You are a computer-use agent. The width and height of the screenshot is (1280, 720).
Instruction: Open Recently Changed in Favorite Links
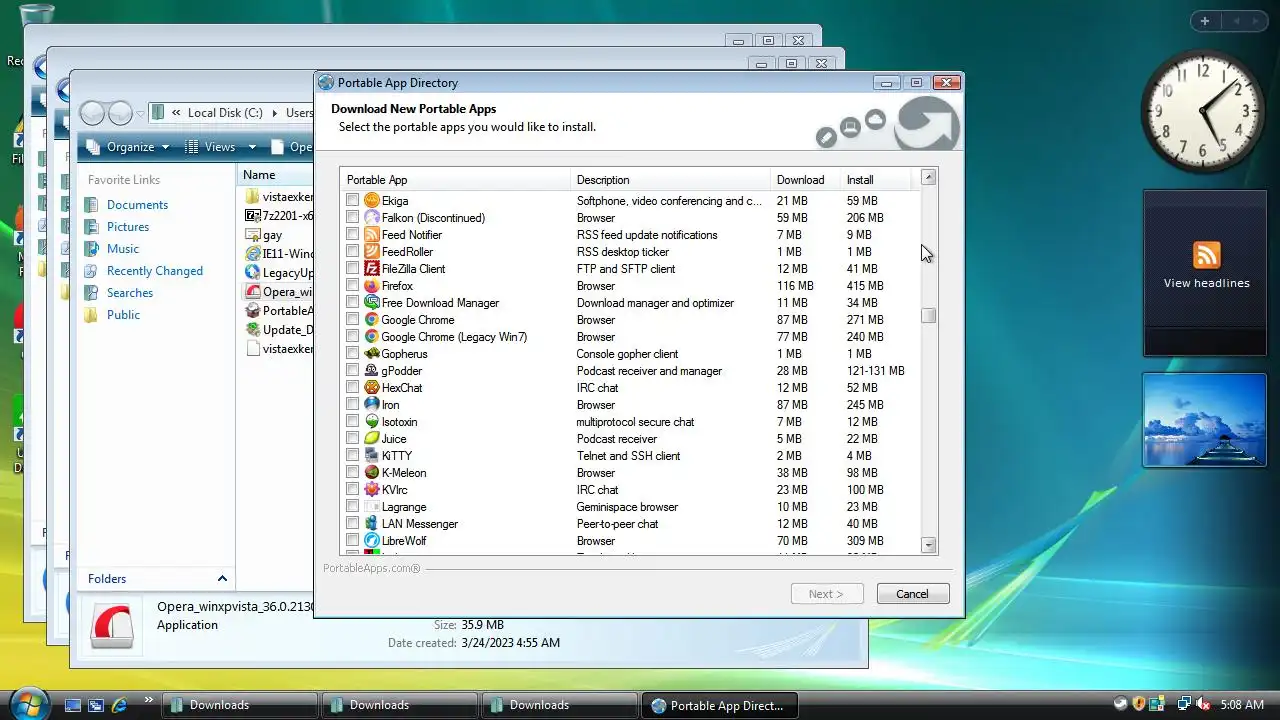pyautogui.click(x=155, y=271)
